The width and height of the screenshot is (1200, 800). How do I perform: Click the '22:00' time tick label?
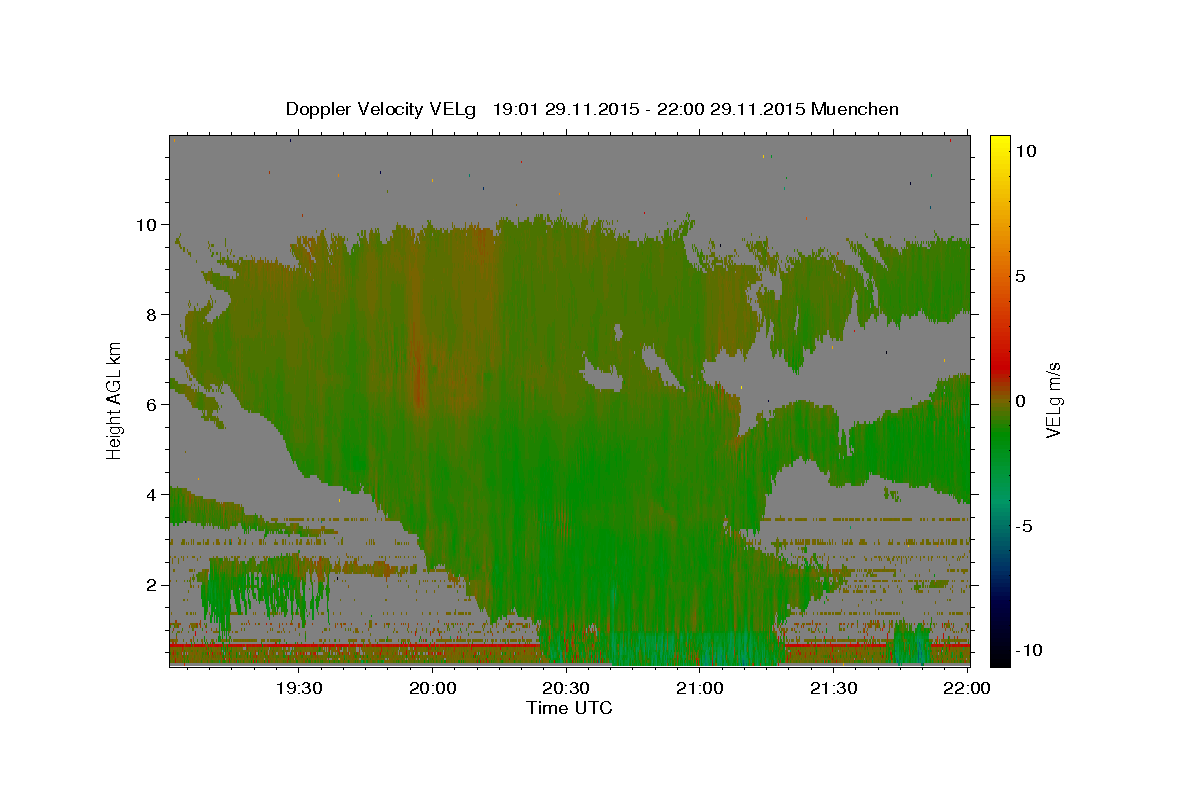pyautogui.click(x=967, y=688)
